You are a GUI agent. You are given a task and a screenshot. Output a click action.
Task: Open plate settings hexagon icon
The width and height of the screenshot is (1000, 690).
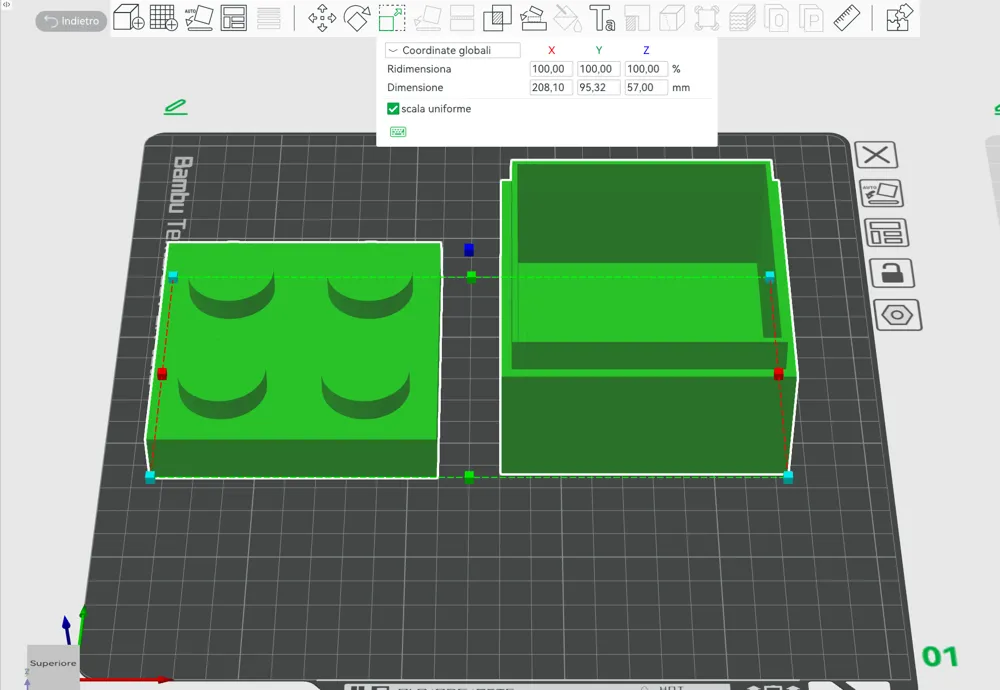(x=898, y=314)
